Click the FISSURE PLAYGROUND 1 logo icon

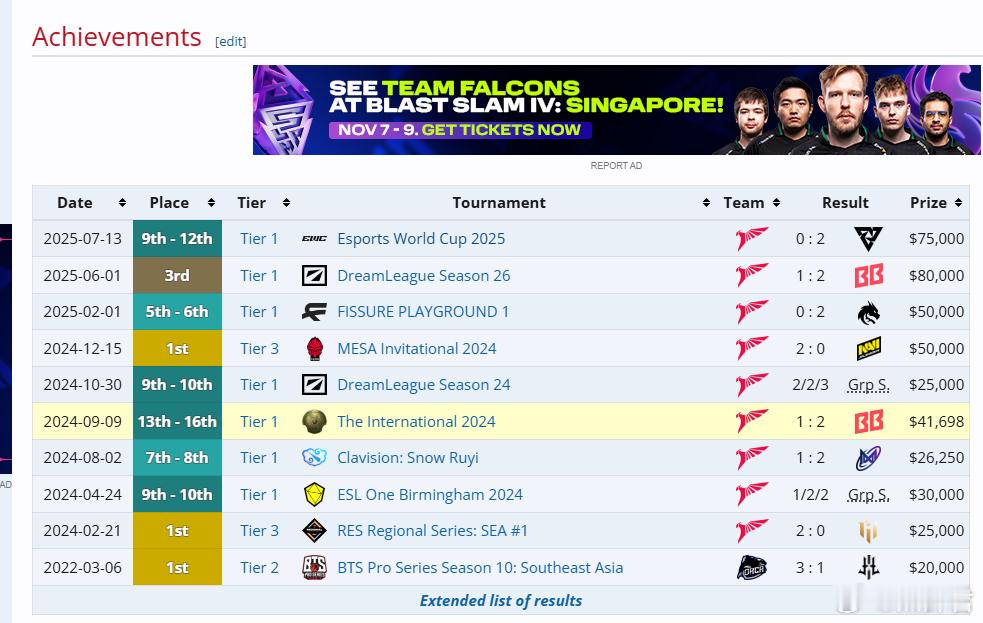(314, 312)
